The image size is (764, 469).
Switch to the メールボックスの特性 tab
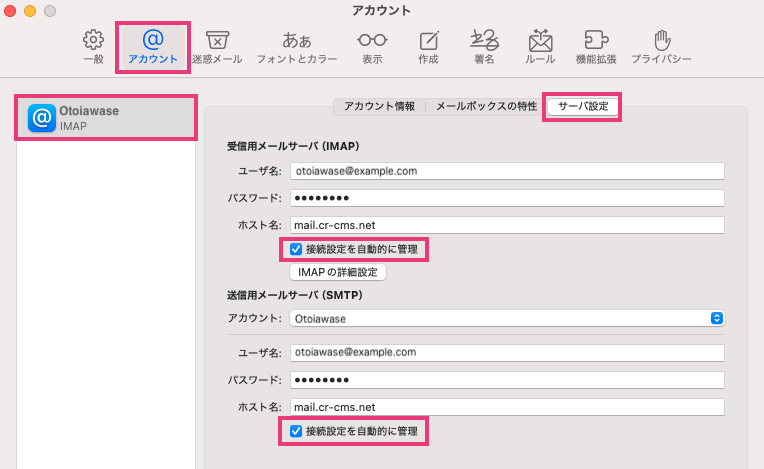[486, 106]
